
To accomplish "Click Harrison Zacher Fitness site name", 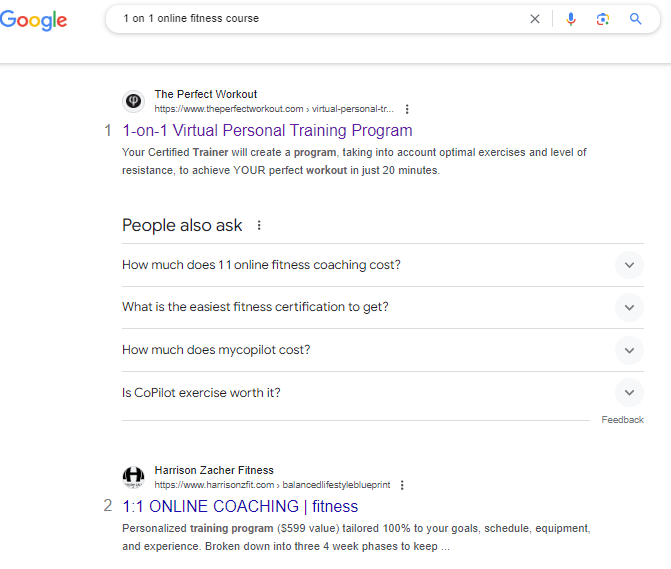I will tap(214, 470).
